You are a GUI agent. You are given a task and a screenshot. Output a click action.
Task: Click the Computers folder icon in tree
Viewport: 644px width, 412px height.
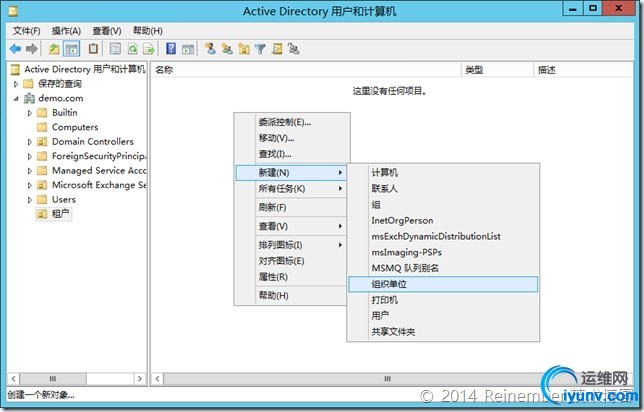(42, 127)
